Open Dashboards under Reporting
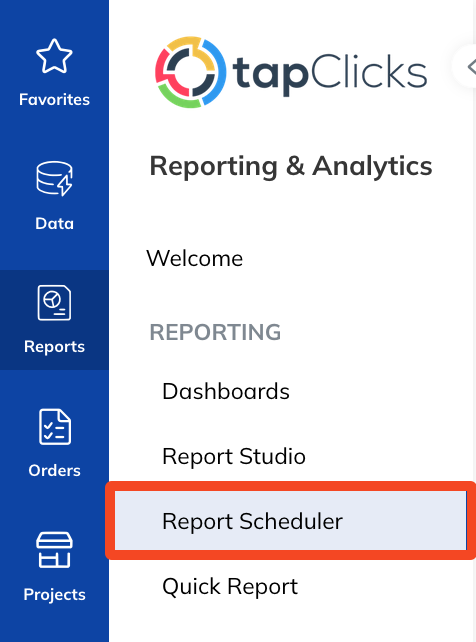476x642 pixels. tap(226, 391)
